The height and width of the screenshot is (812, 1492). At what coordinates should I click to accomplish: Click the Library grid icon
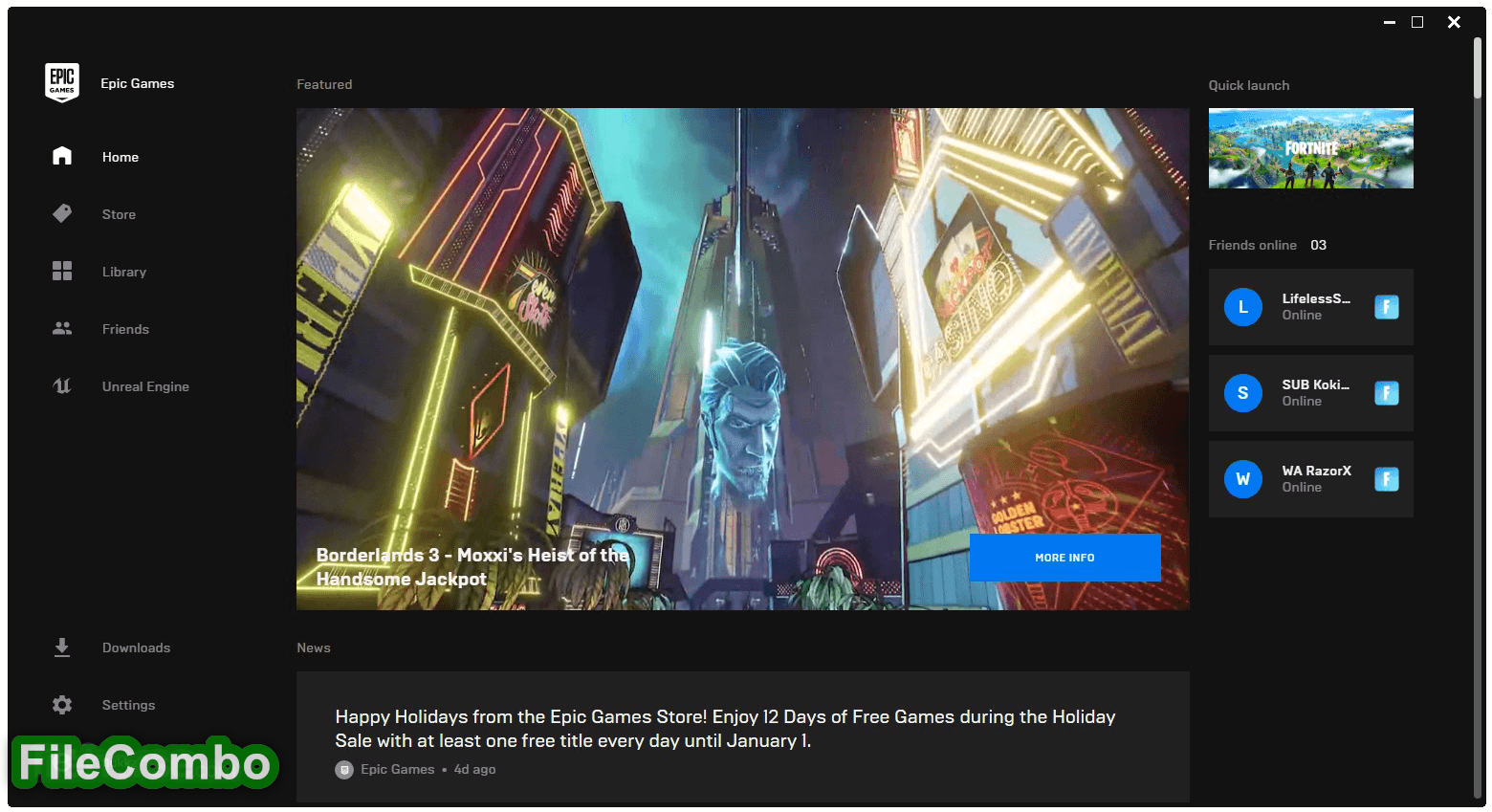click(x=62, y=271)
